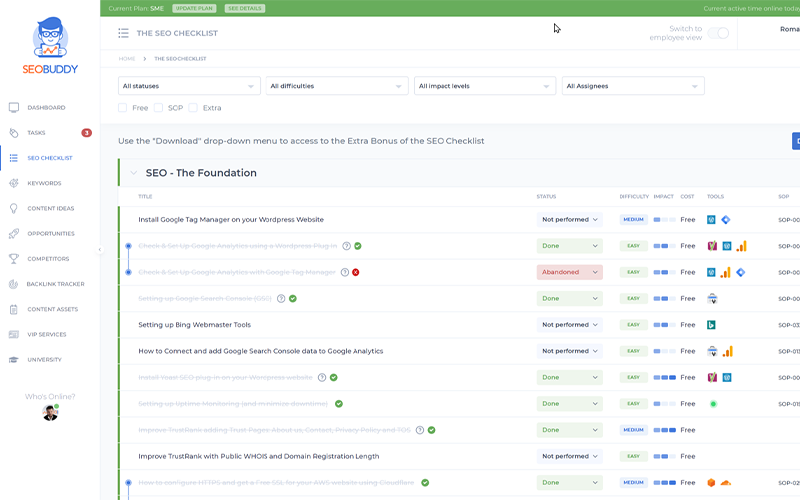Click the Backlink Tracker icon
The image size is (800, 500).
pyautogui.click(x=14, y=284)
